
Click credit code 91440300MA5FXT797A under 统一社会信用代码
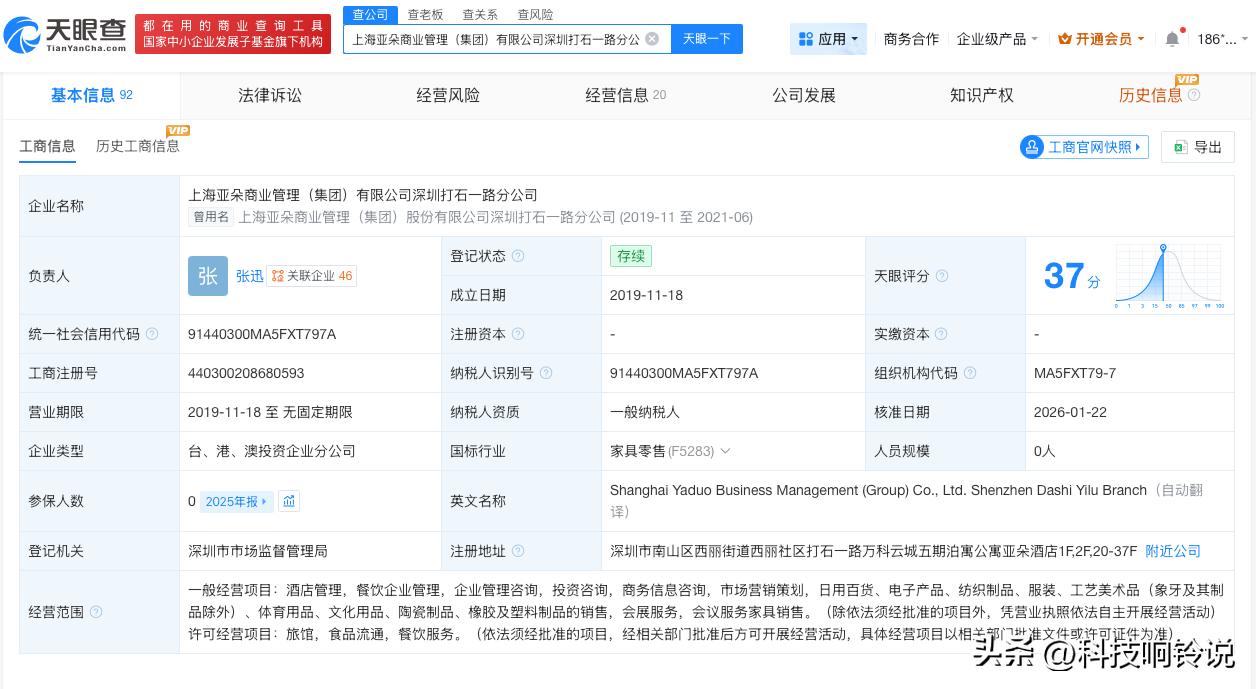coord(262,334)
